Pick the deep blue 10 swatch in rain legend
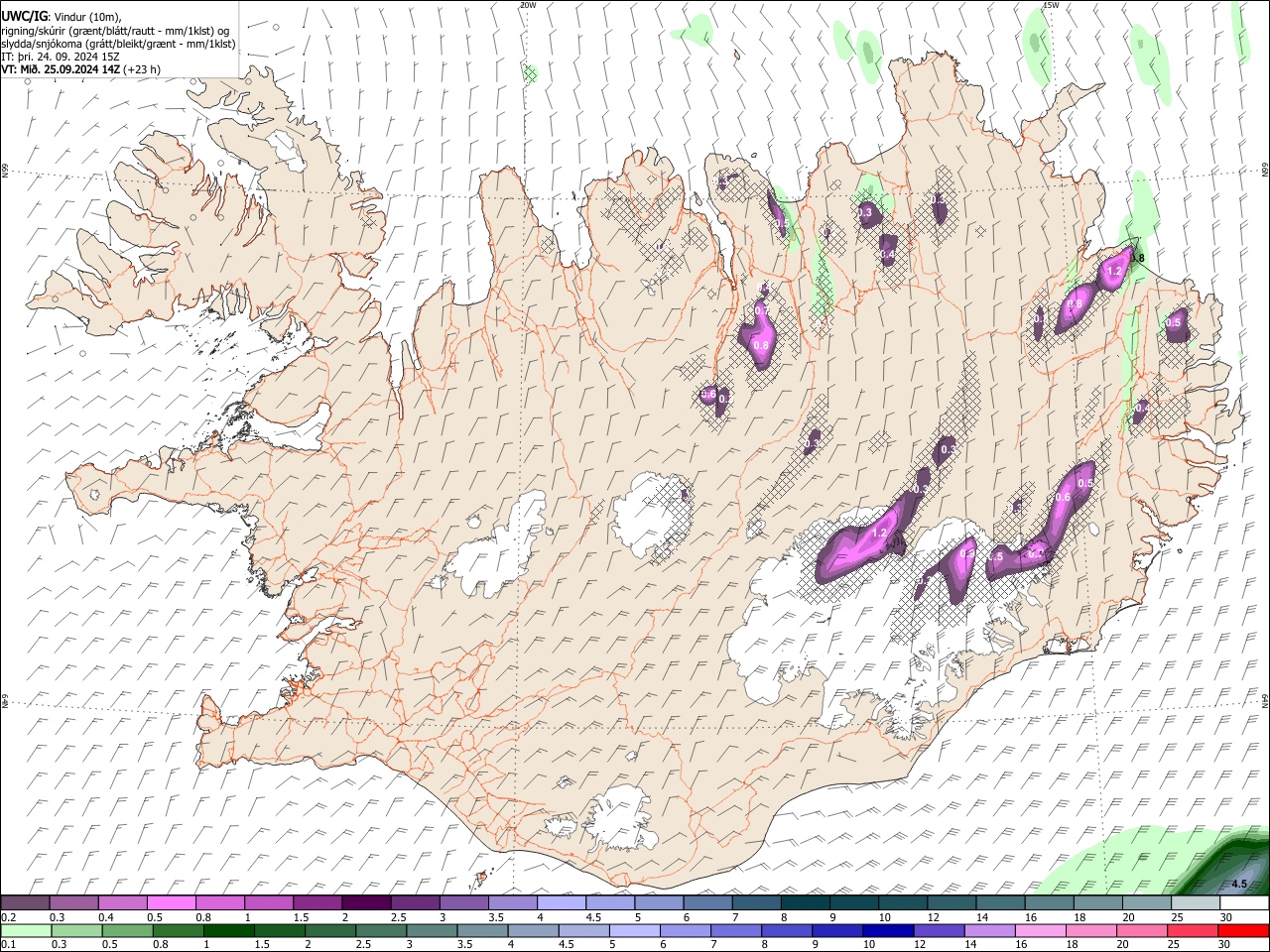Viewport: 1270px width, 952px height. click(889, 930)
